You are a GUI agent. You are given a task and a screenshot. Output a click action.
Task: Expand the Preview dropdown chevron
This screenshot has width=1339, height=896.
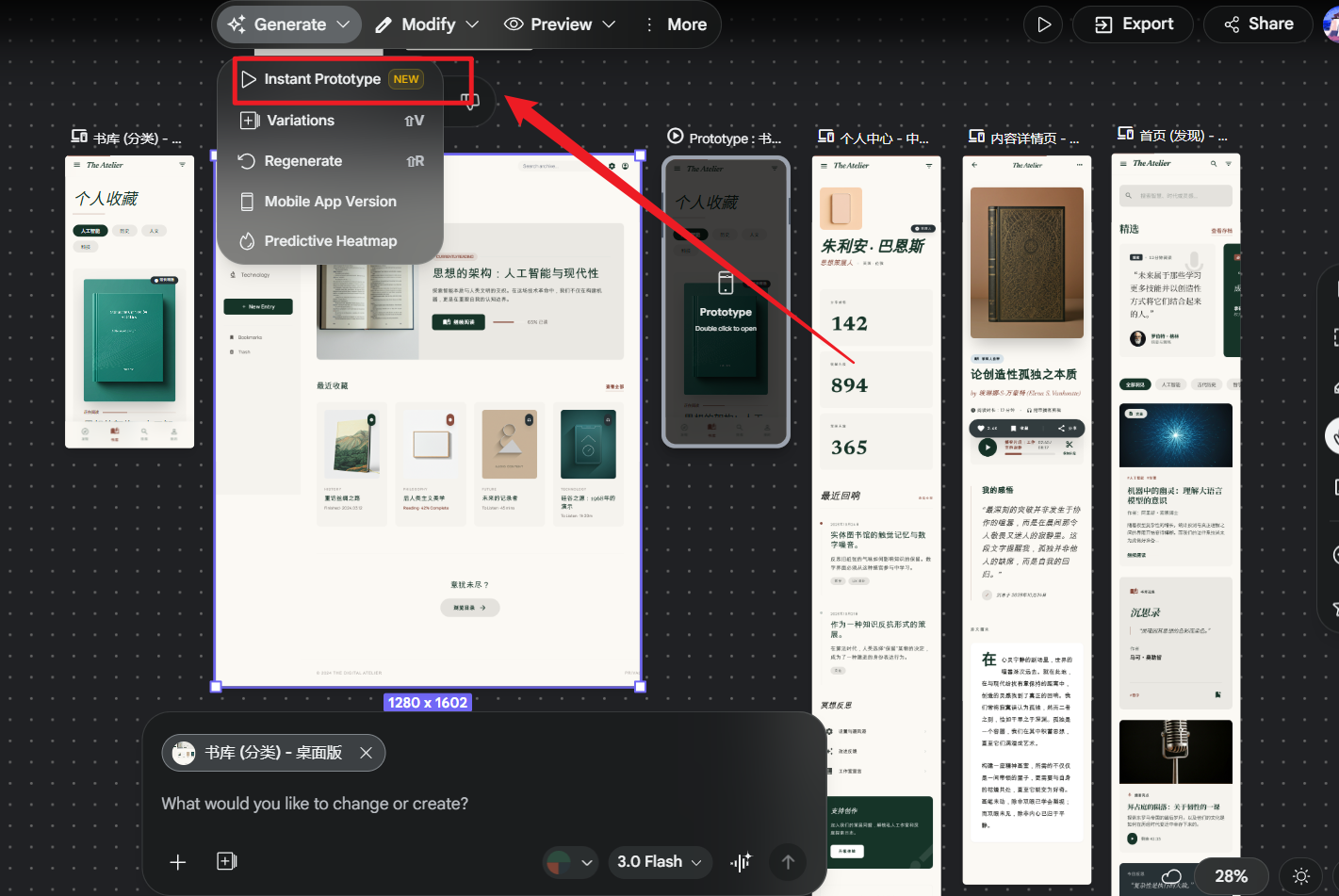pyautogui.click(x=609, y=24)
